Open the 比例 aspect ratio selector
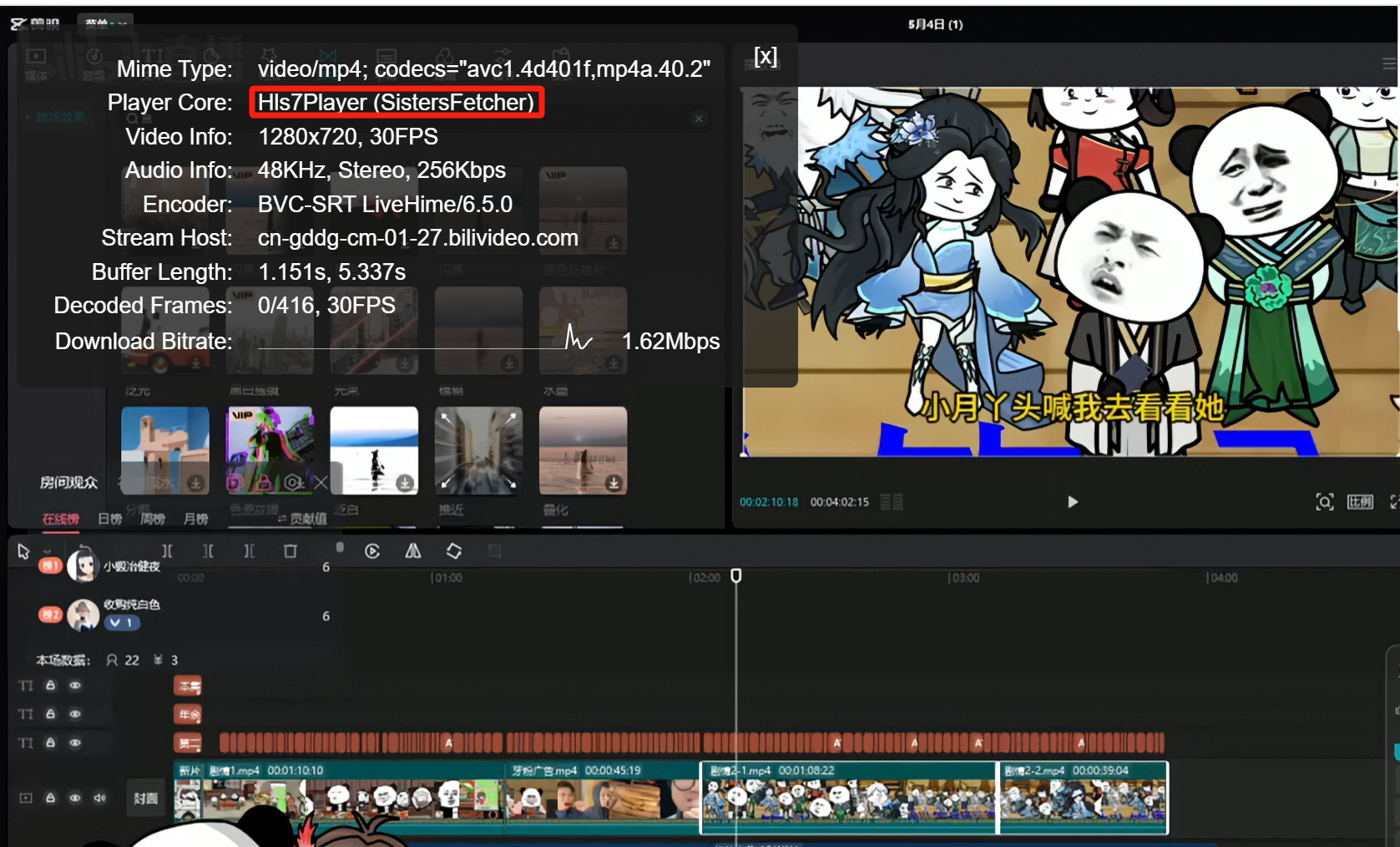 [x=1360, y=502]
